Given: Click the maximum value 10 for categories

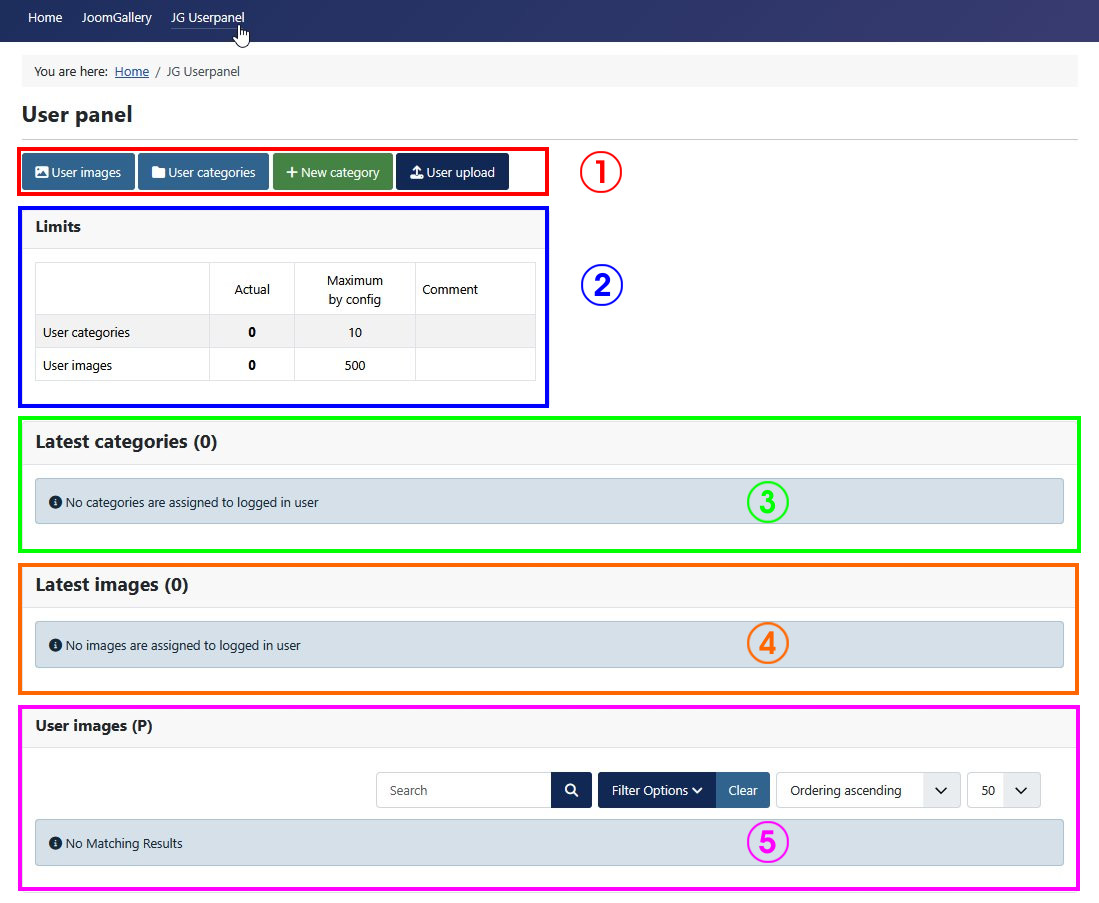Looking at the screenshot, I should click(355, 332).
